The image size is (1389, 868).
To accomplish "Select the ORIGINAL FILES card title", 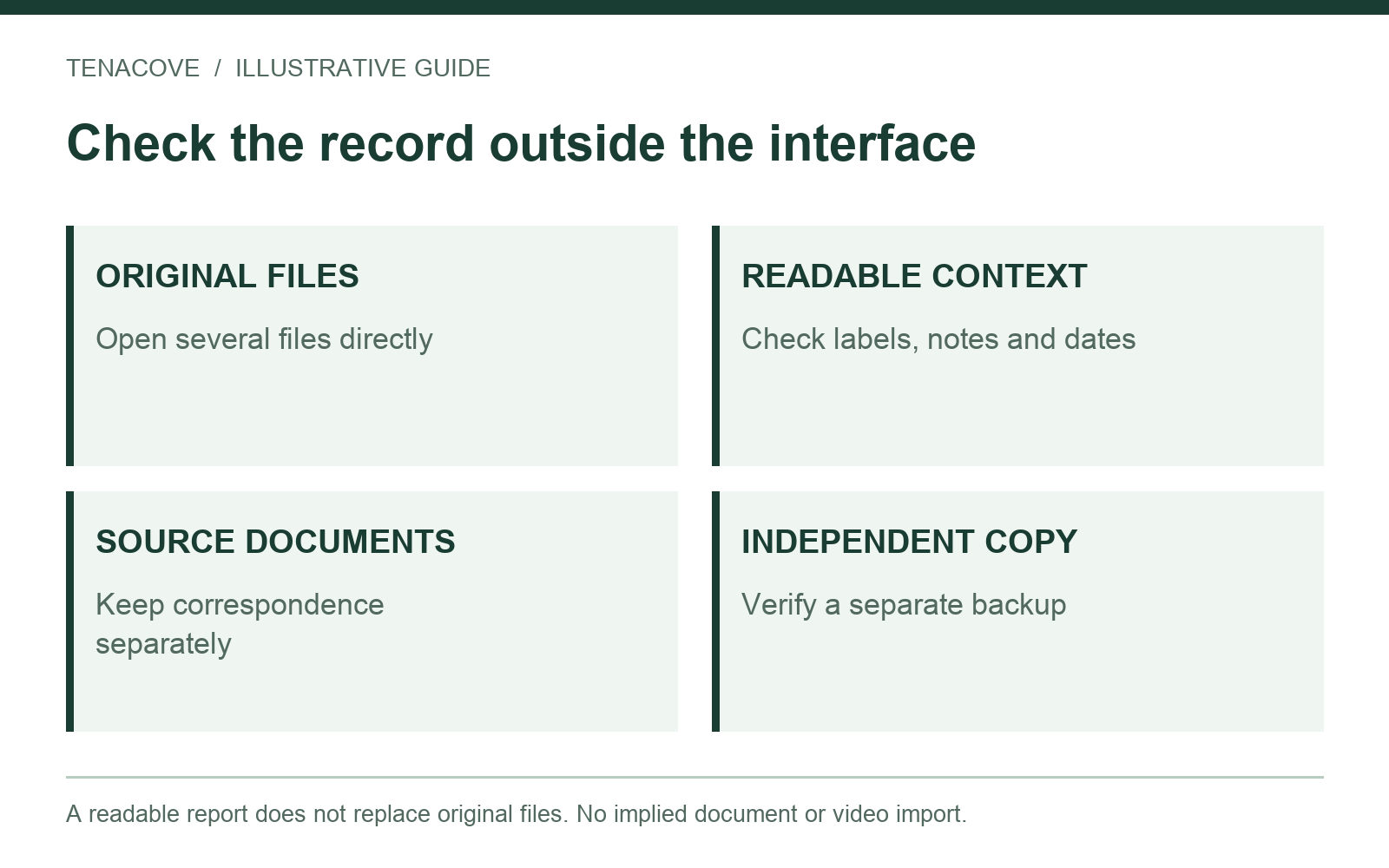I will 227,276.
